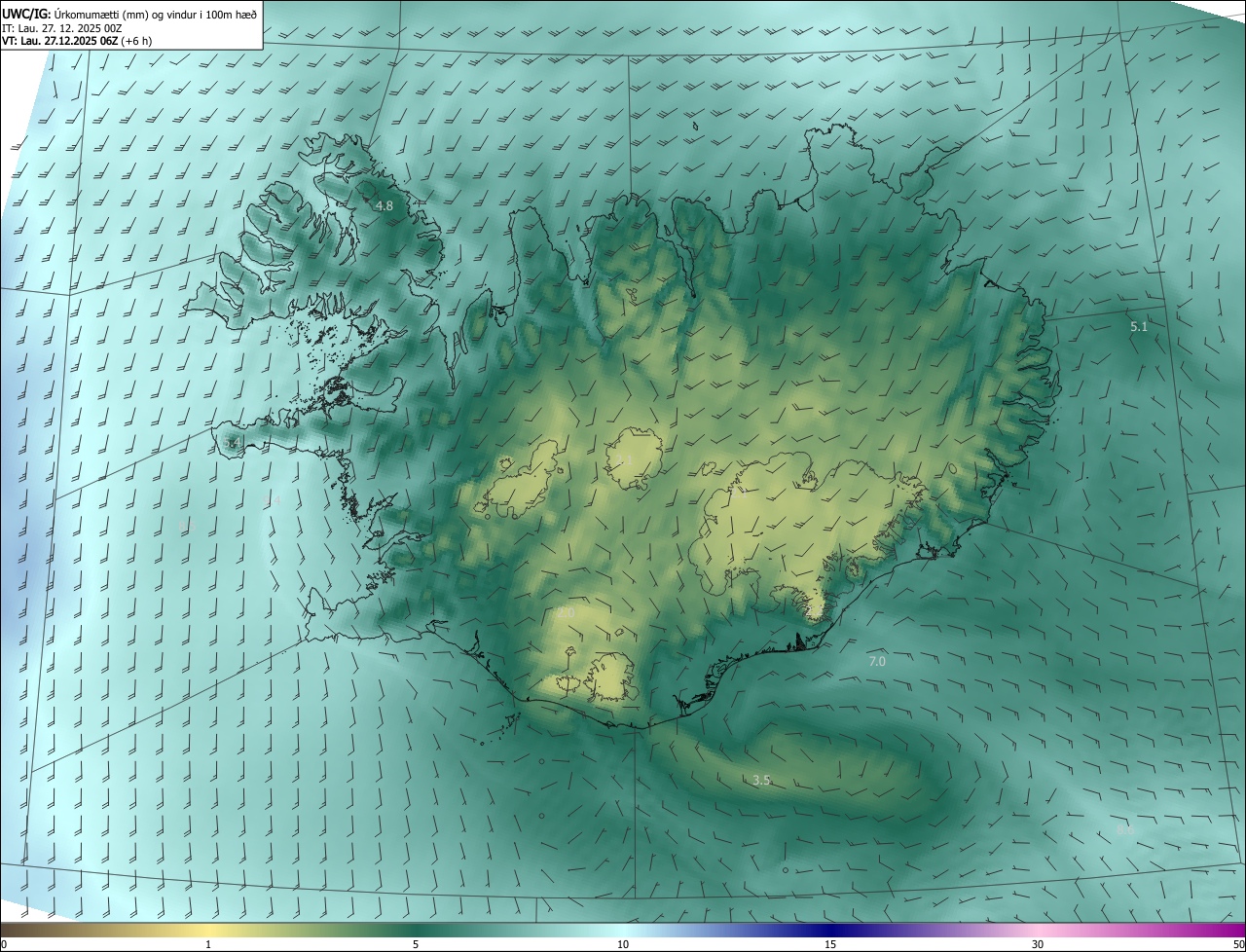
Task: Click the 'UWC/IG: Úrkomumætti (mm)' title line
Action: [129, 13]
